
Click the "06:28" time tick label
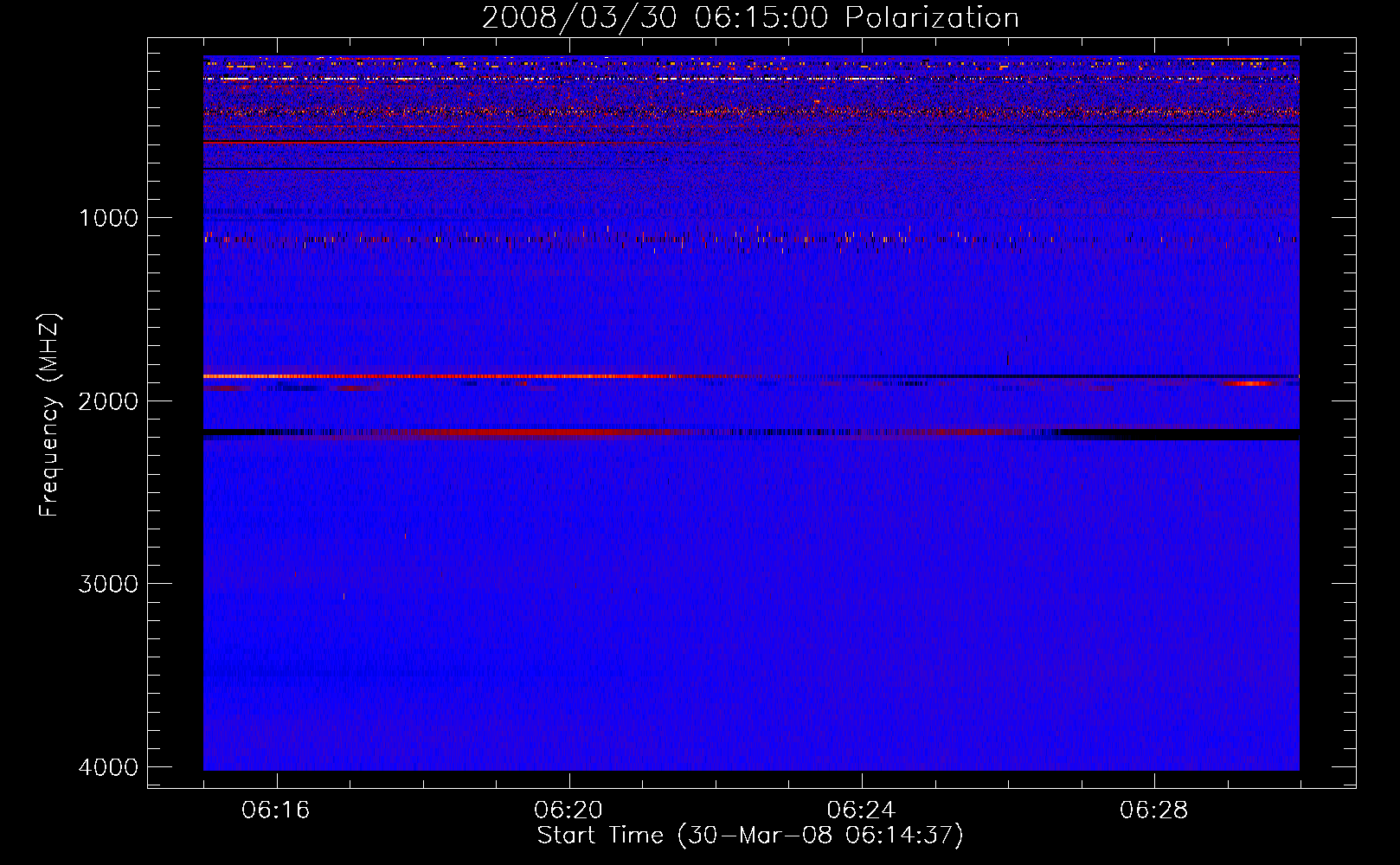[1153, 811]
